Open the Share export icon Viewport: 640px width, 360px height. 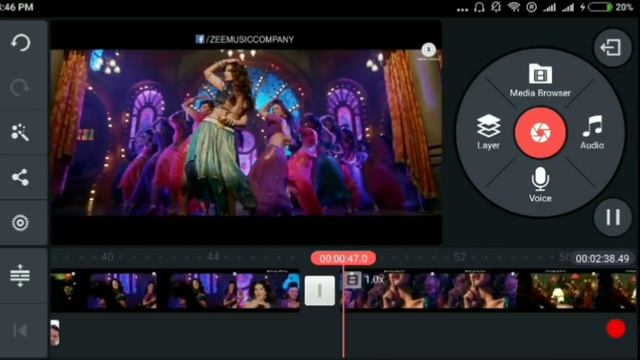[x=20, y=177]
